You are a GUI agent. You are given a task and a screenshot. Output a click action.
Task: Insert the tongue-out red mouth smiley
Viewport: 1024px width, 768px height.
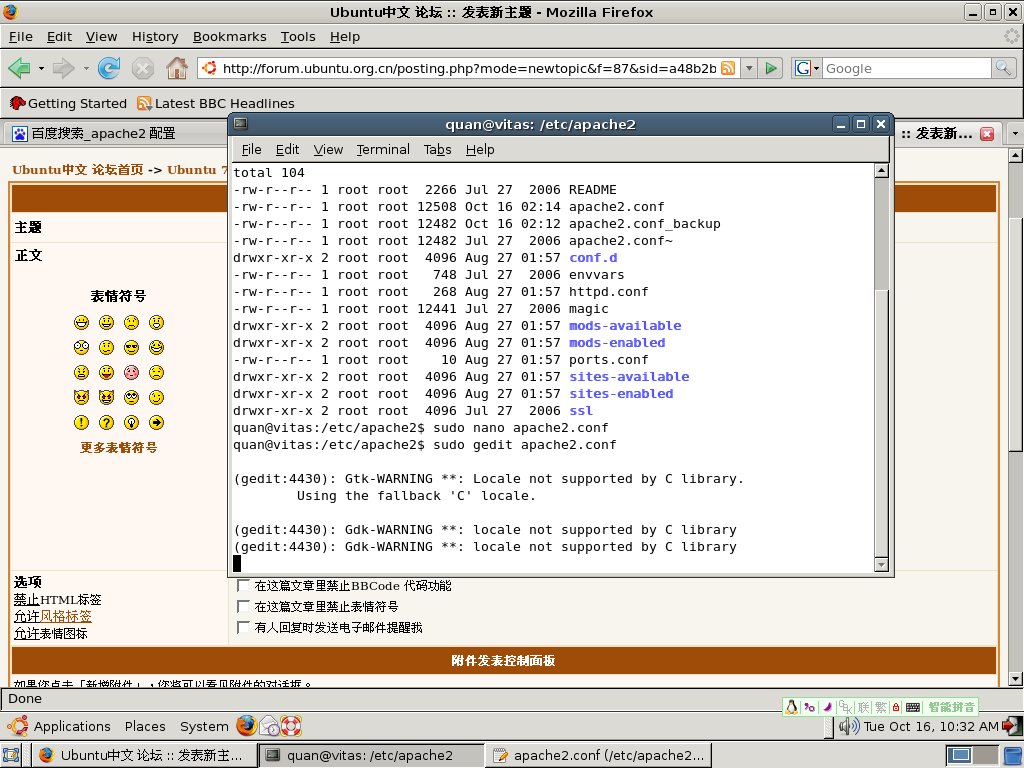pos(106,373)
